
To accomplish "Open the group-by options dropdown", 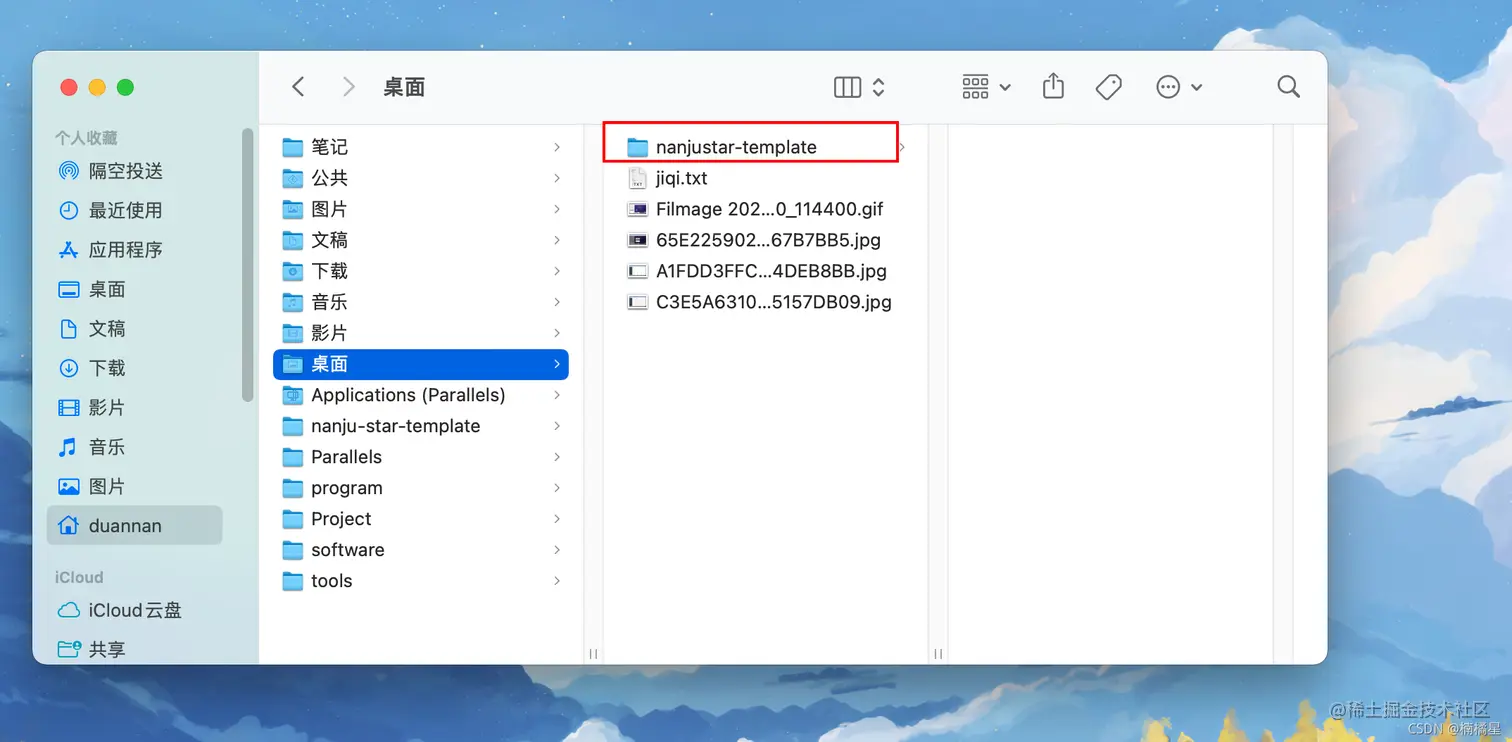I will tap(985, 87).
